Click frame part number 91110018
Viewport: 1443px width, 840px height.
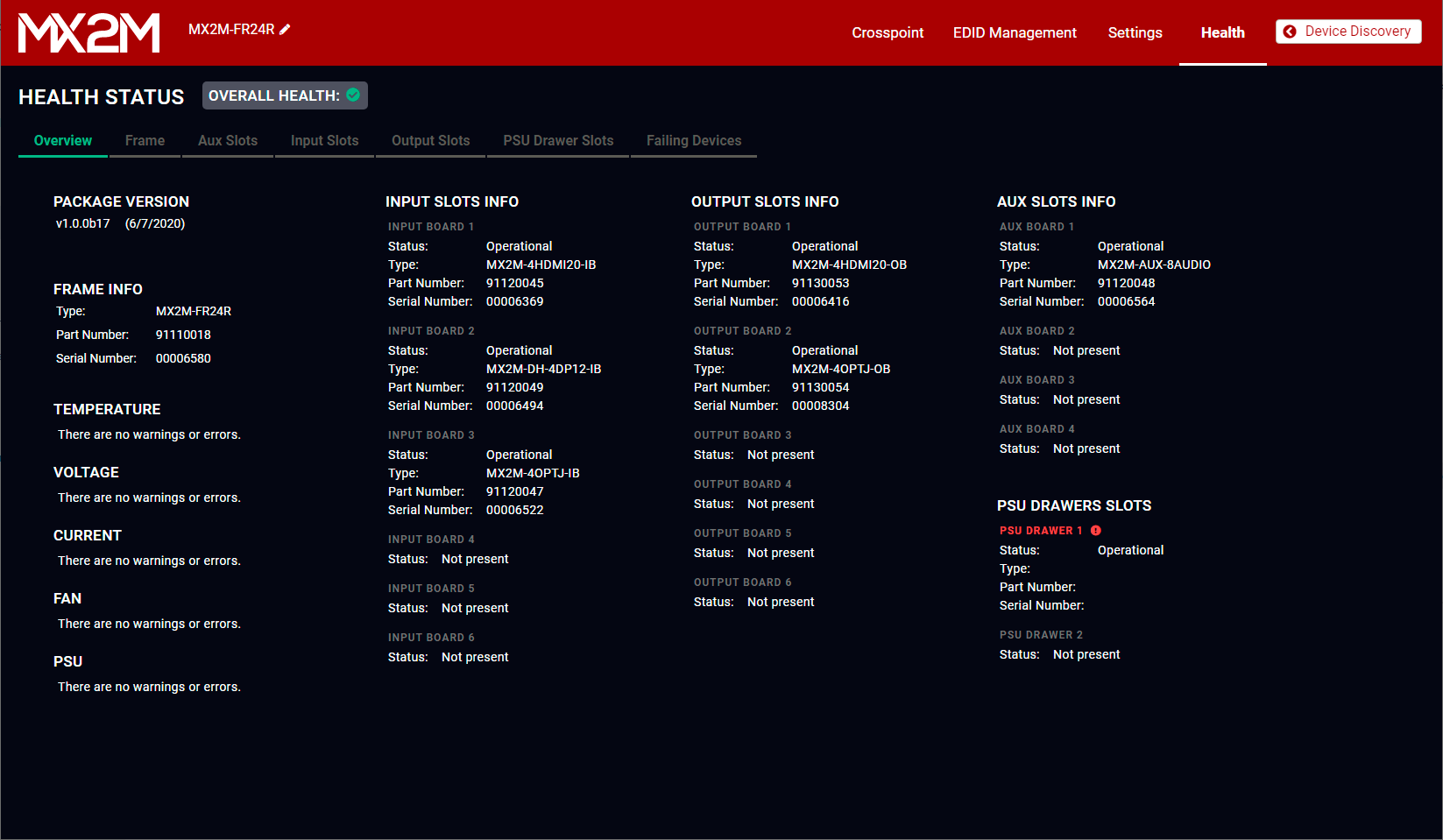coord(183,335)
